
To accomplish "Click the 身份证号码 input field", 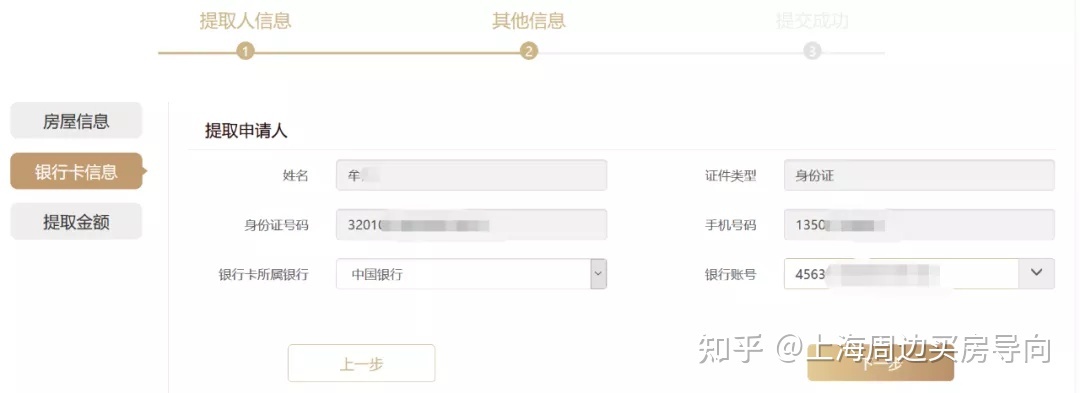I will [471, 224].
